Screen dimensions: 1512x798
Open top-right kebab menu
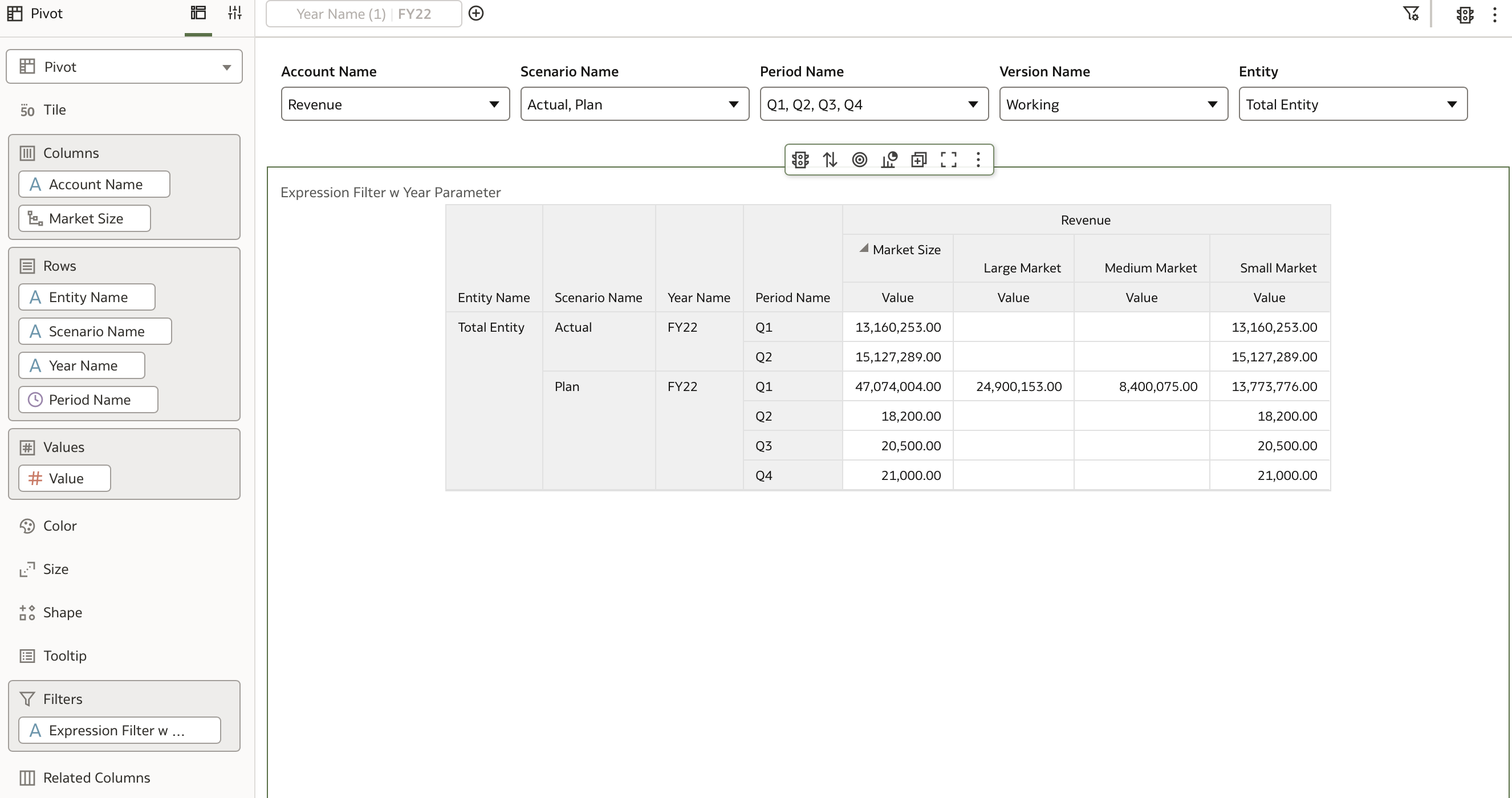pos(1494,14)
